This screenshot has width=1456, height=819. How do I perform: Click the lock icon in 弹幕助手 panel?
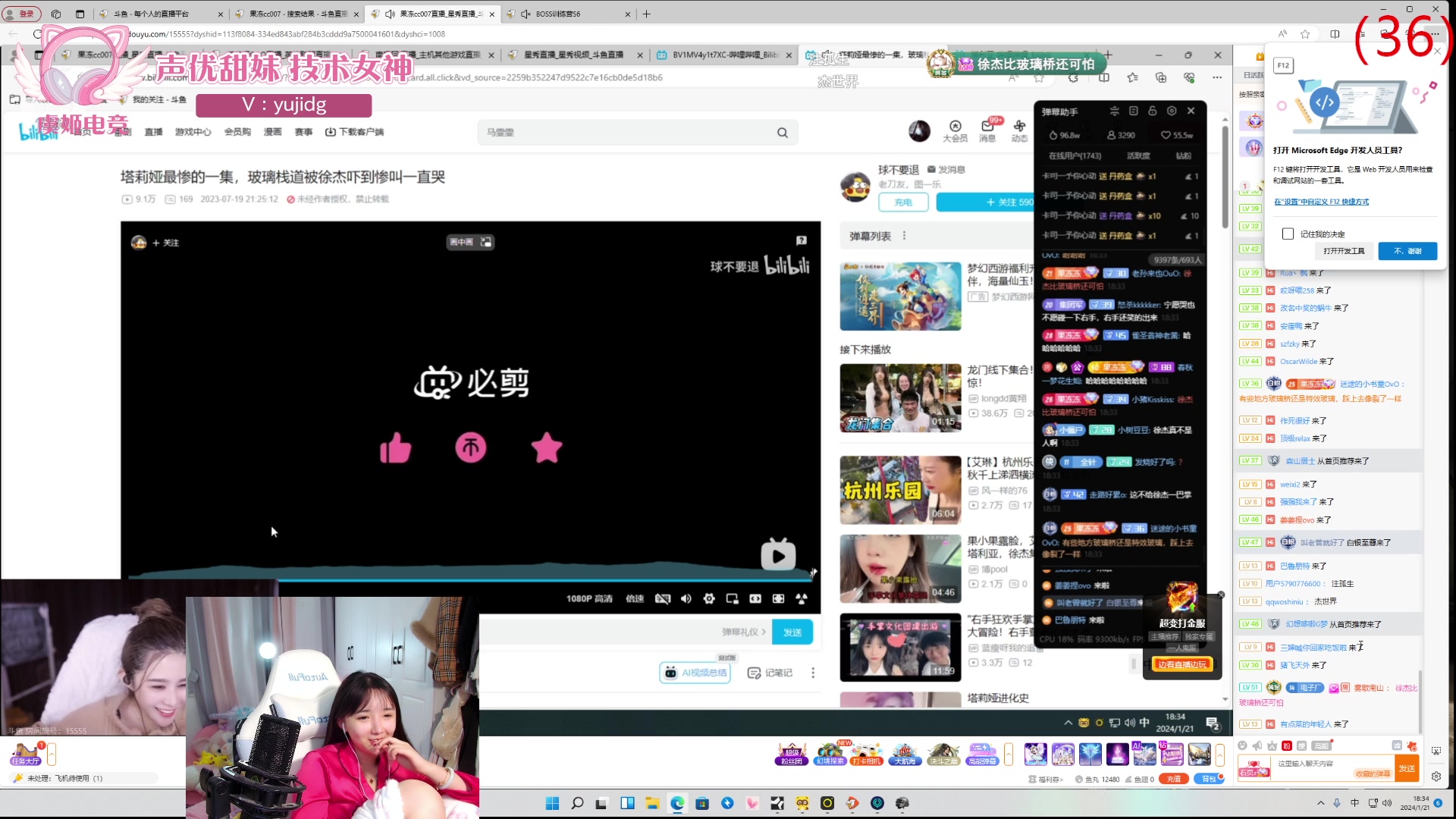pos(1152,111)
